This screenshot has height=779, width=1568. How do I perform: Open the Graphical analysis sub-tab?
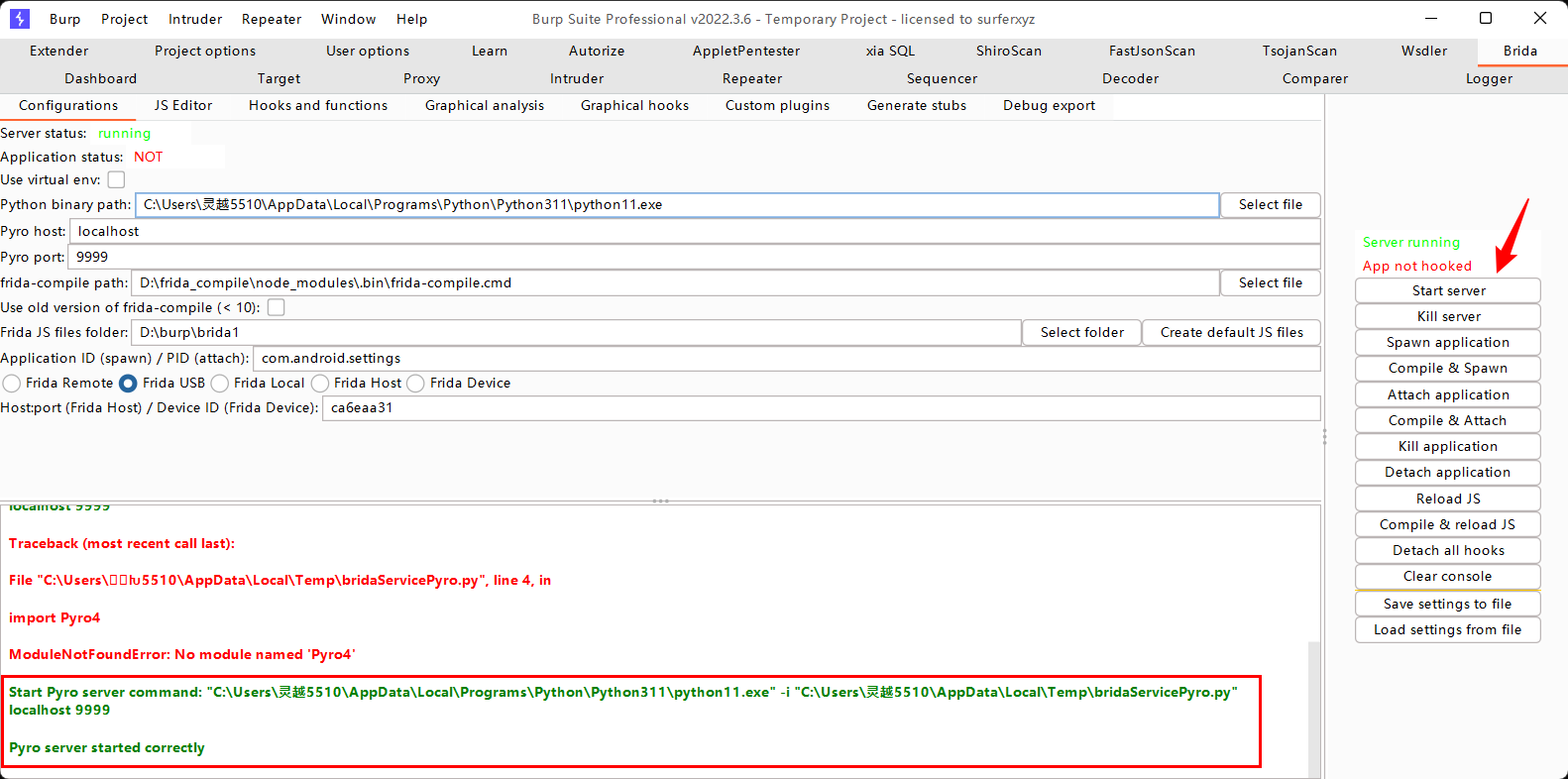(x=485, y=106)
